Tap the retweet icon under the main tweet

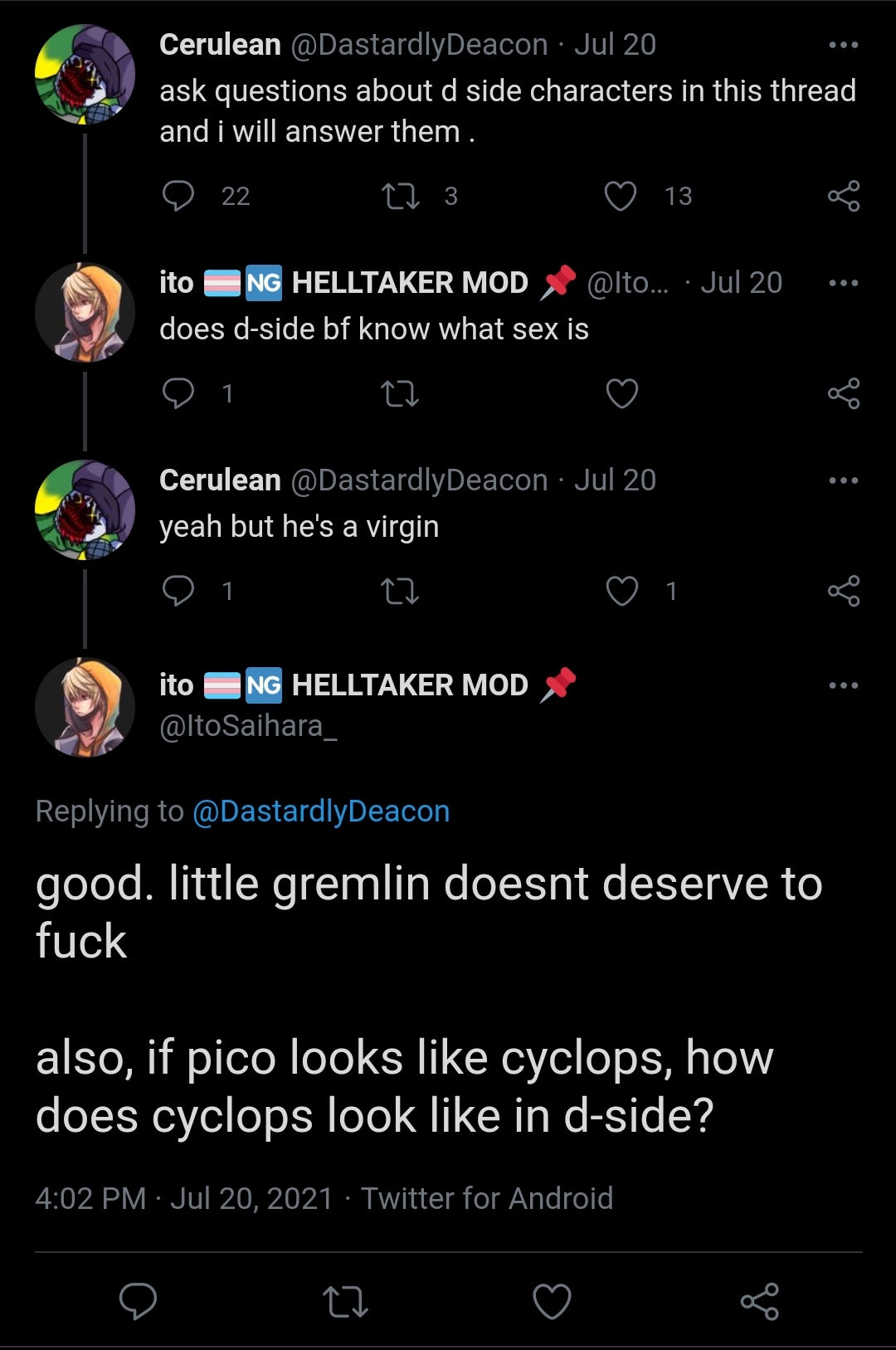coord(345,1300)
